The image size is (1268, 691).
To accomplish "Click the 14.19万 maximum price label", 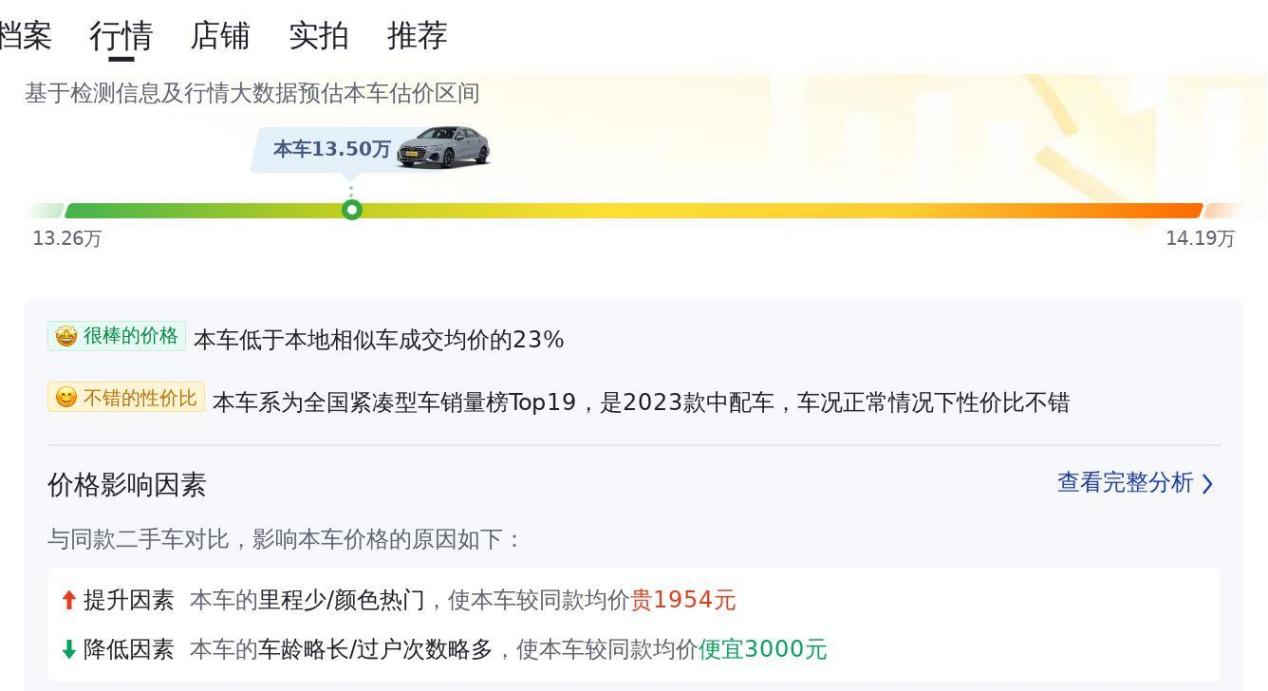I will tap(1200, 238).
